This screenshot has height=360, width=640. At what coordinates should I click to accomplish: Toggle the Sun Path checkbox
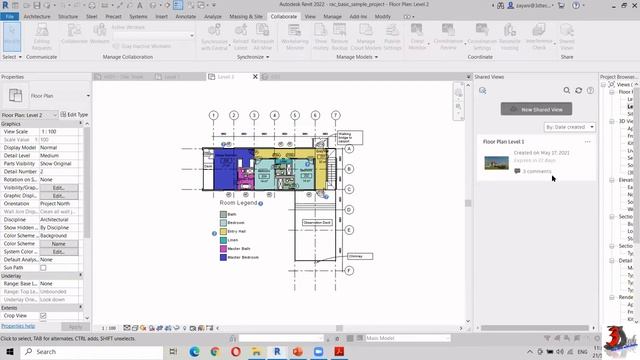click(x=43, y=268)
